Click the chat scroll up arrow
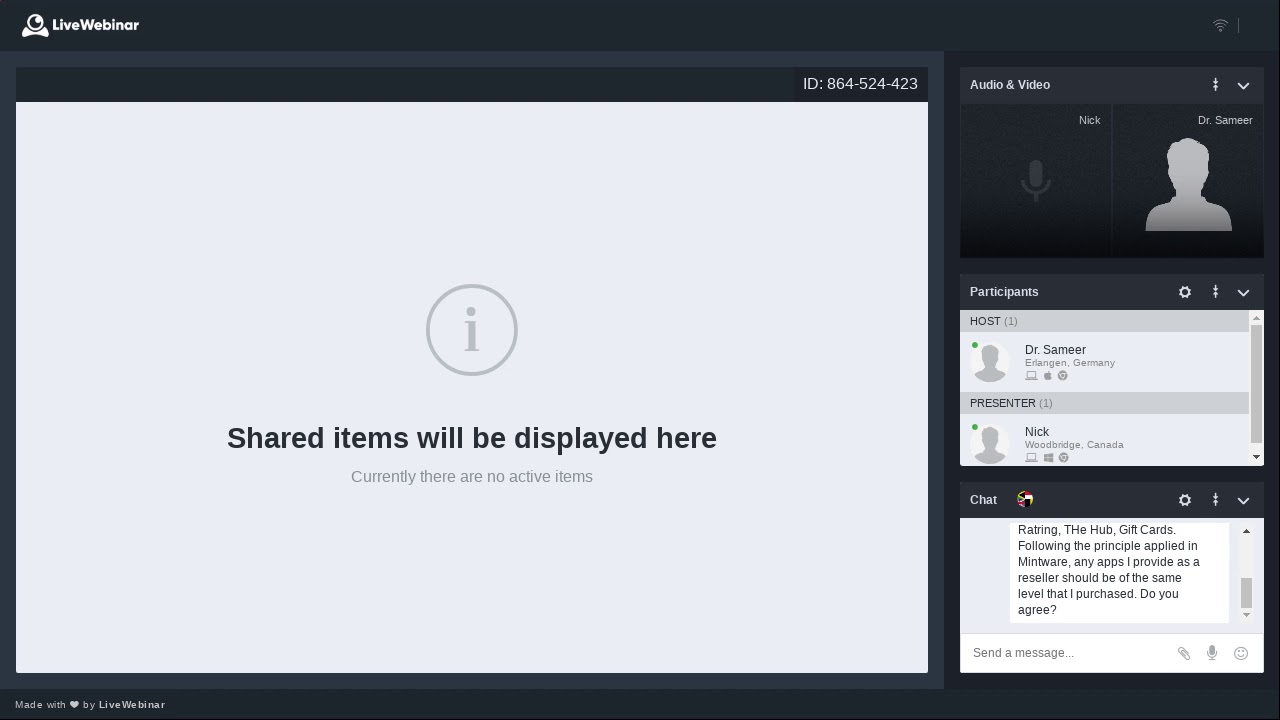The width and height of the screenshot is (1280, 720). (1246, 531)
